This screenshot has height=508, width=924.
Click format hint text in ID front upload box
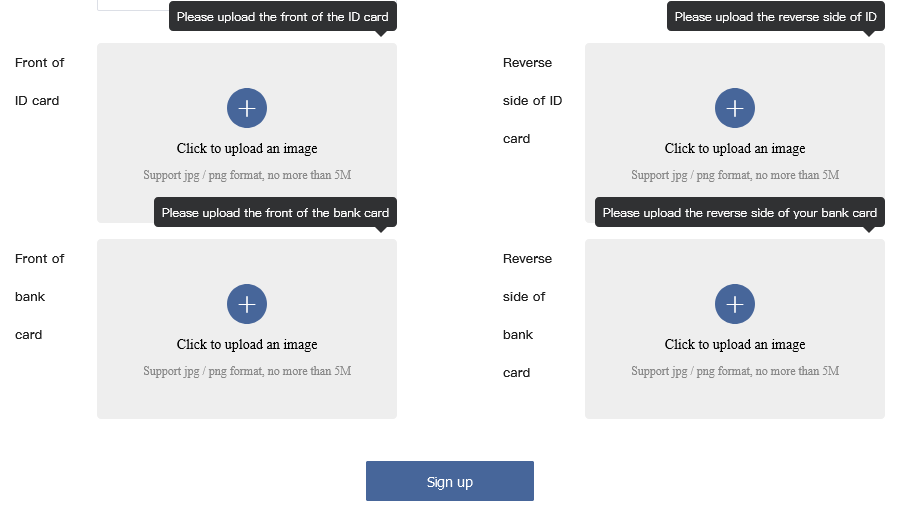pos(247,175)
